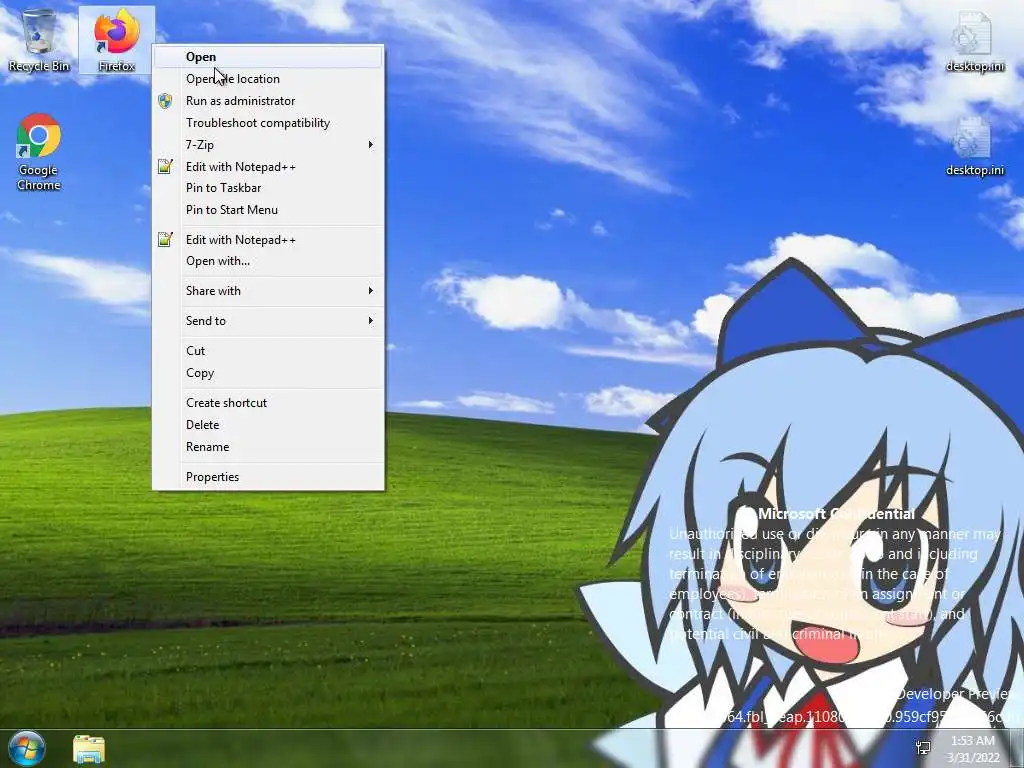This screenshot has height=768, width=1024.
Task: Open the Recycle Bin desktop icon
Action: point(39,39)
